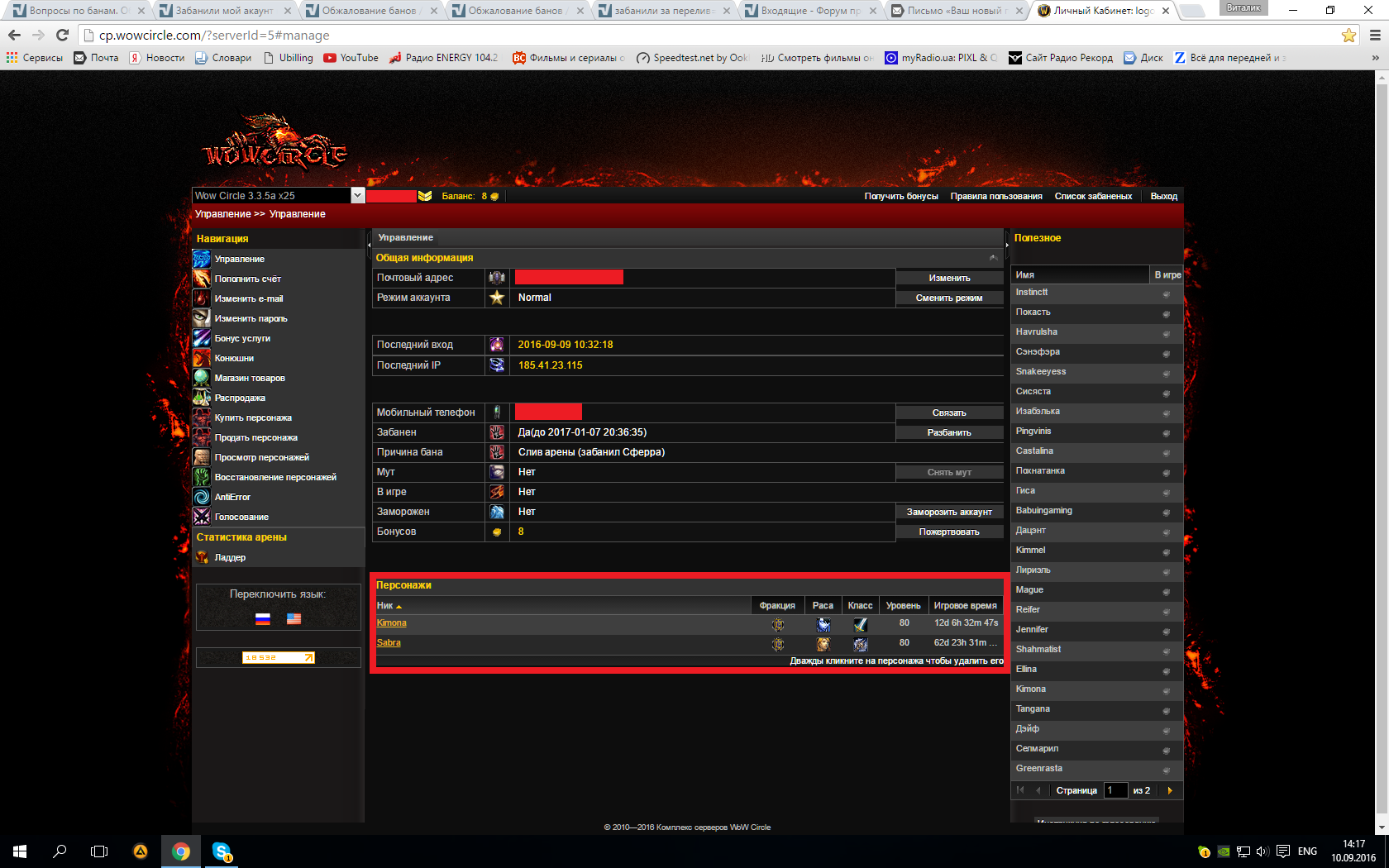Go to next page of the player list
The height and width of the screenshot is (868, 1389).
pyautogui.click(x=1170, y=790)
